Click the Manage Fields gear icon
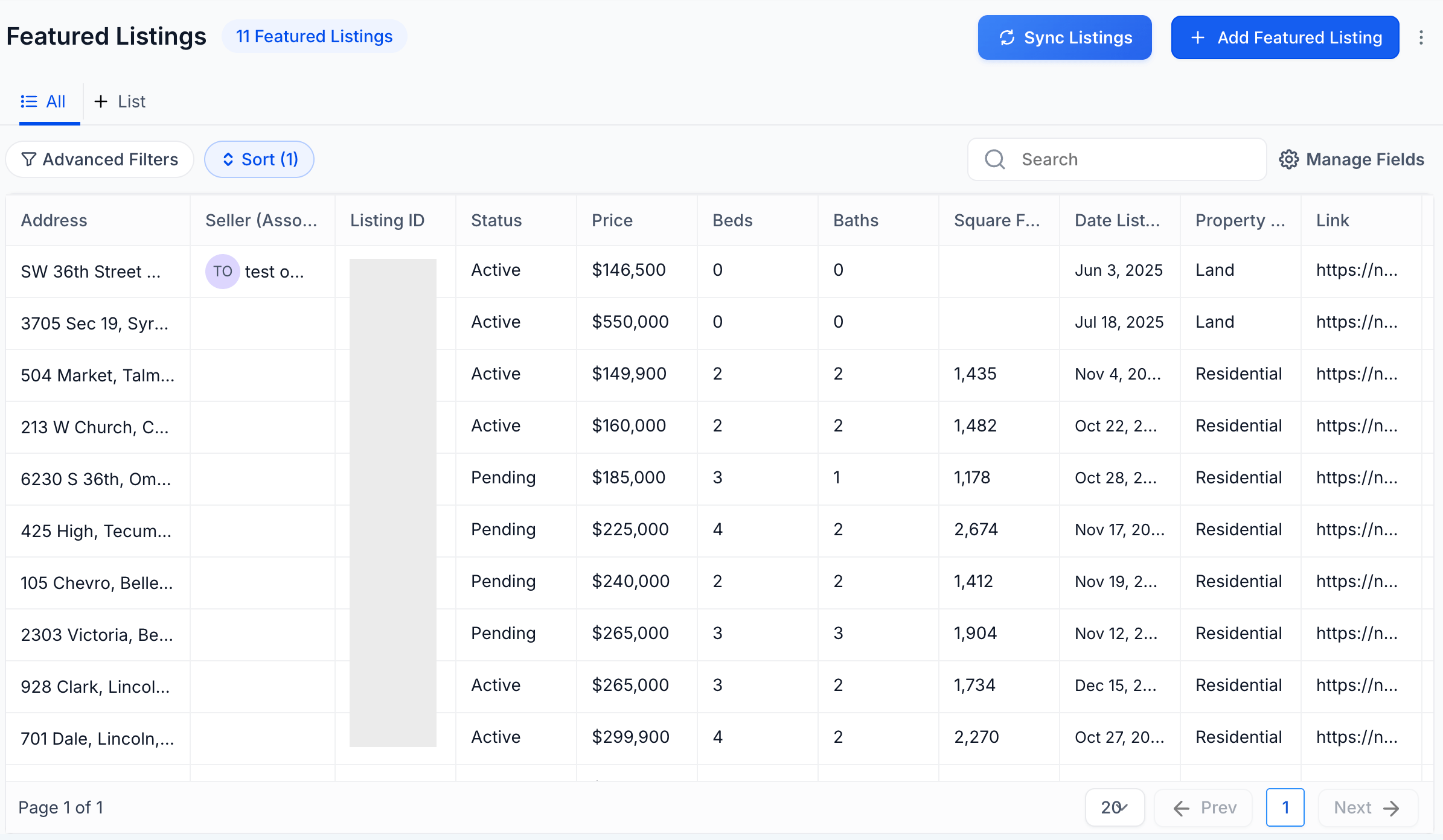This screenshot has width=1443, height=840. tap(1288, 159)
